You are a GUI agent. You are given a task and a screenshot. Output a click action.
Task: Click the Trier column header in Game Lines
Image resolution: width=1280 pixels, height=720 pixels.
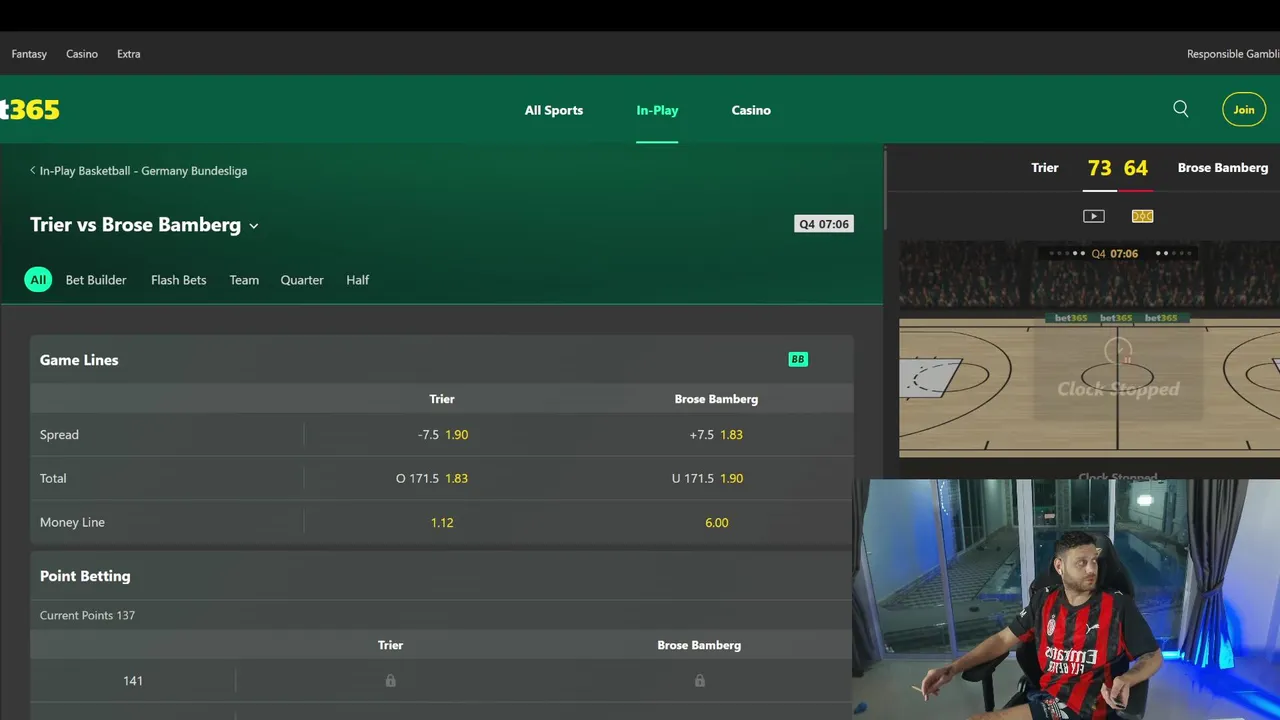[442, 399]
